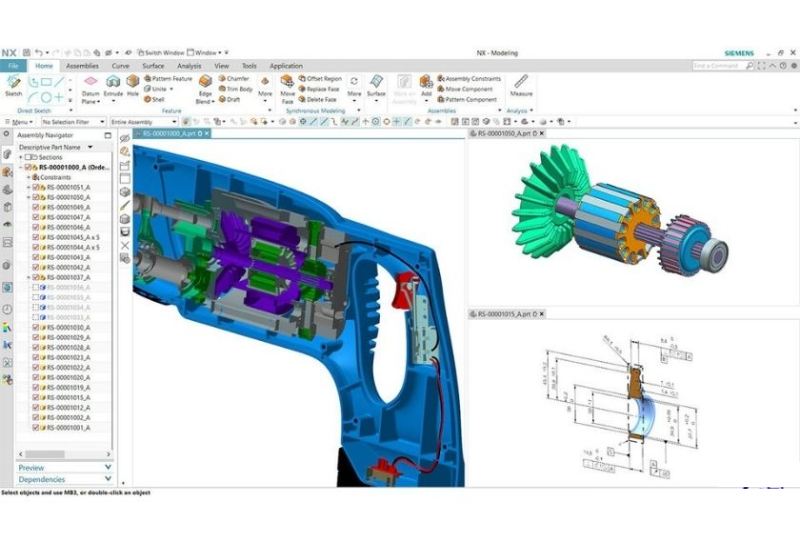Open the Add component tool
This screenshot has height=543, width=800.
426,86
